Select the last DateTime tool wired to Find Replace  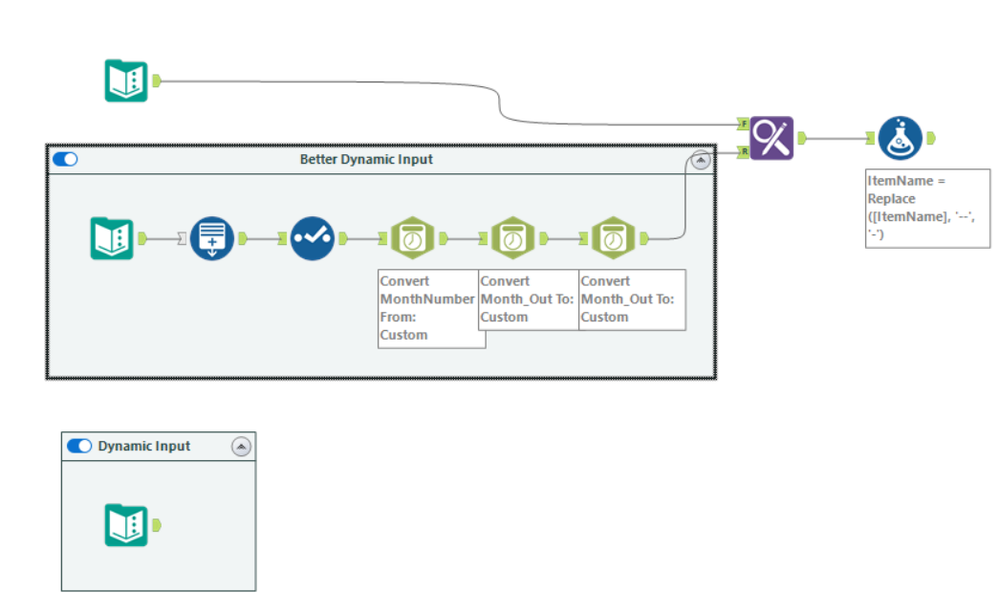613,238
